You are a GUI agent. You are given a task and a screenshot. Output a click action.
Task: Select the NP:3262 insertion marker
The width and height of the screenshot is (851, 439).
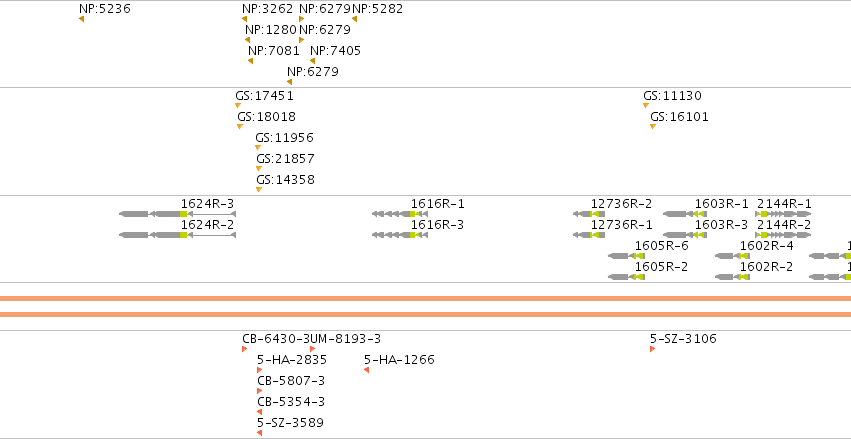[244, 19]
